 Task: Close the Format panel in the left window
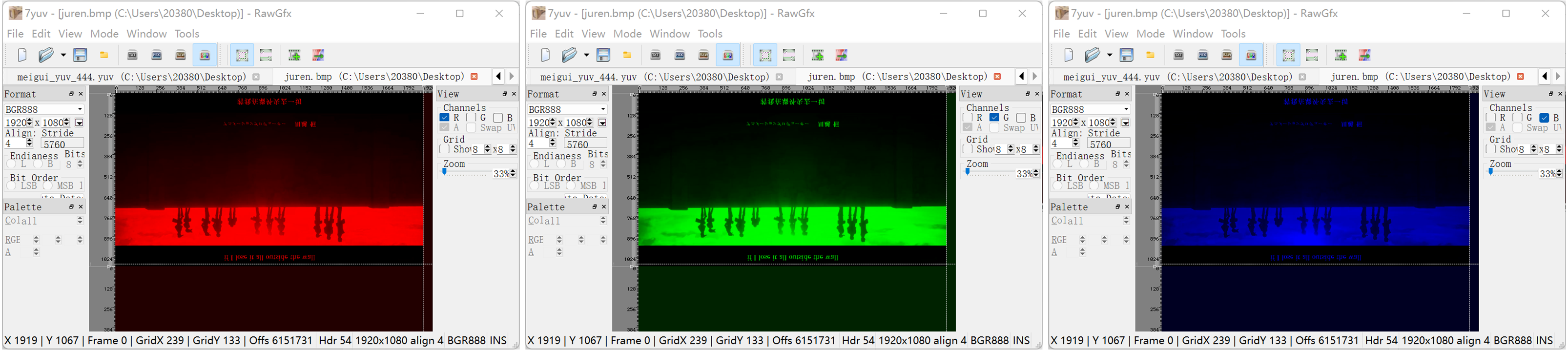(81, 94)
